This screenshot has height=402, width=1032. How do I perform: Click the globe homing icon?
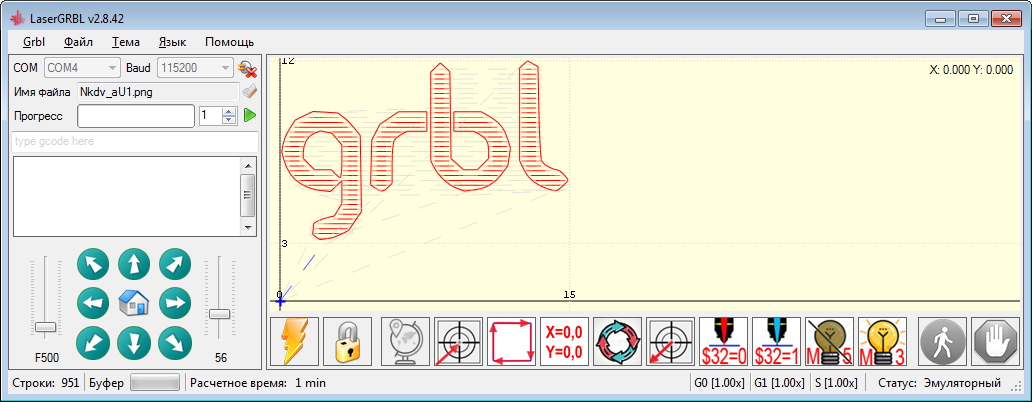[x=406, y=342]
